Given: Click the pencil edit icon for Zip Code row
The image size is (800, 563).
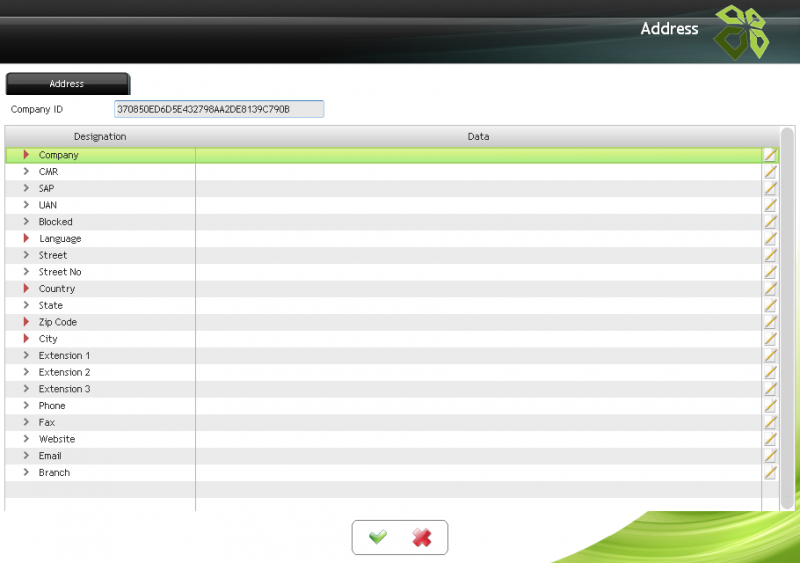Looking at the screenshot, I should pos(770,322).
